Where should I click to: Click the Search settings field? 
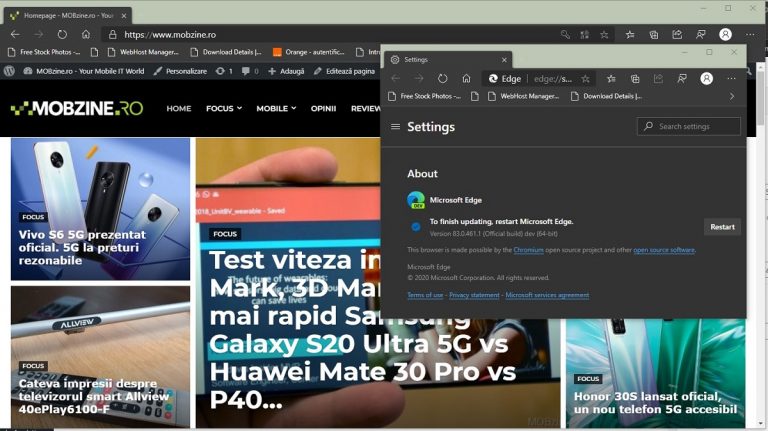coord(689,126)
